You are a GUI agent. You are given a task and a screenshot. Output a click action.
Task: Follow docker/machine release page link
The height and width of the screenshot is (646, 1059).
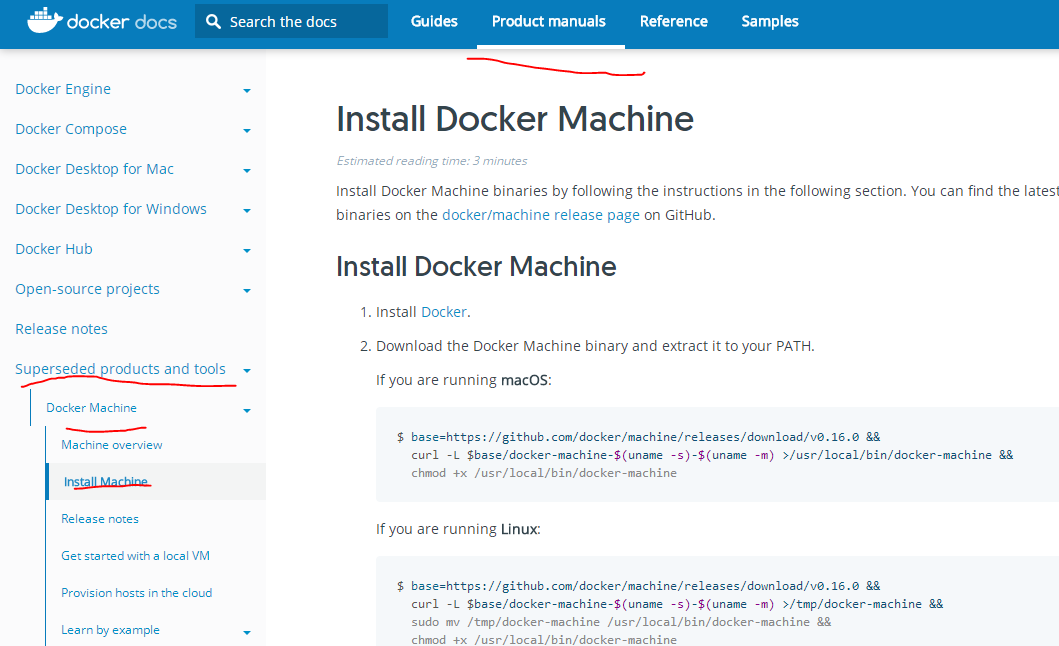(x=540, y=215)
